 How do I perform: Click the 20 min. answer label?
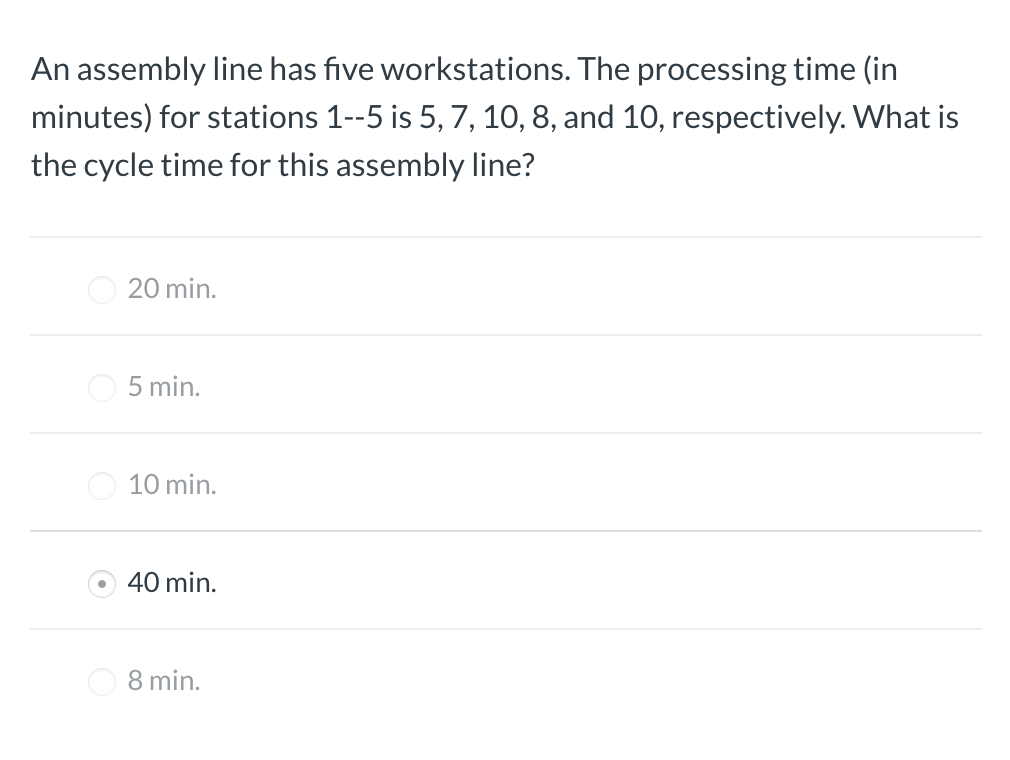pos(172,288)
